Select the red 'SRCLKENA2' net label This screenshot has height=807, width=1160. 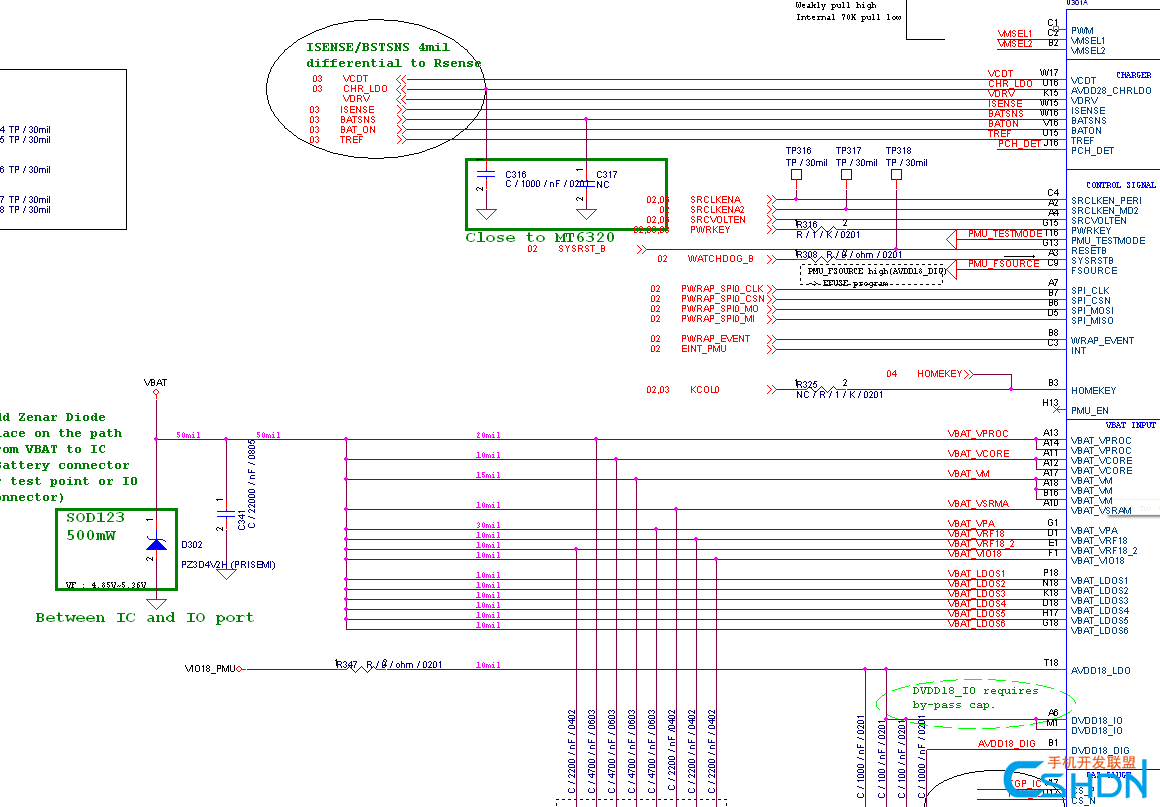point(718,210)
